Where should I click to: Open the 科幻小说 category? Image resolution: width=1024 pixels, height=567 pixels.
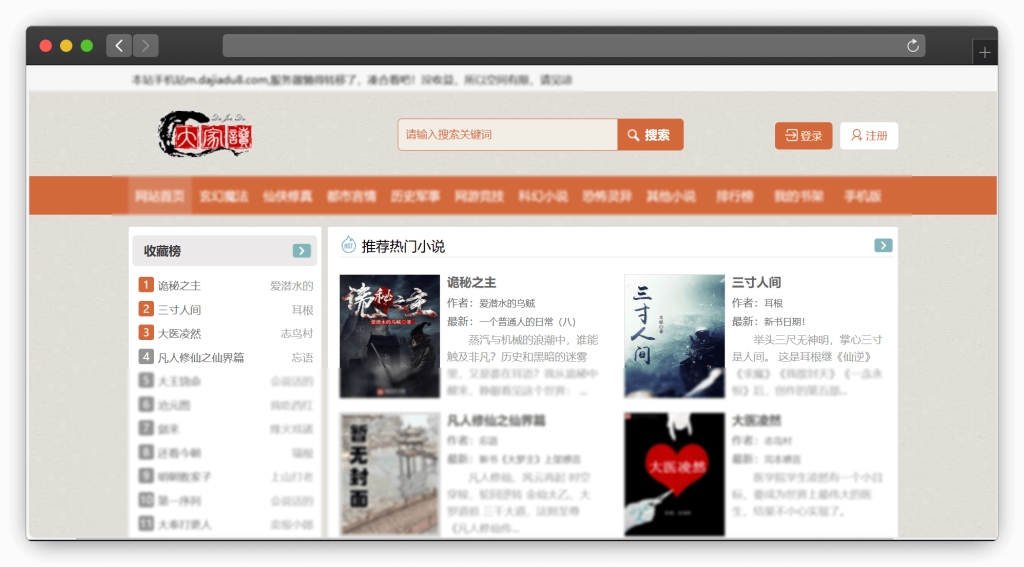(x=543, y=196)
